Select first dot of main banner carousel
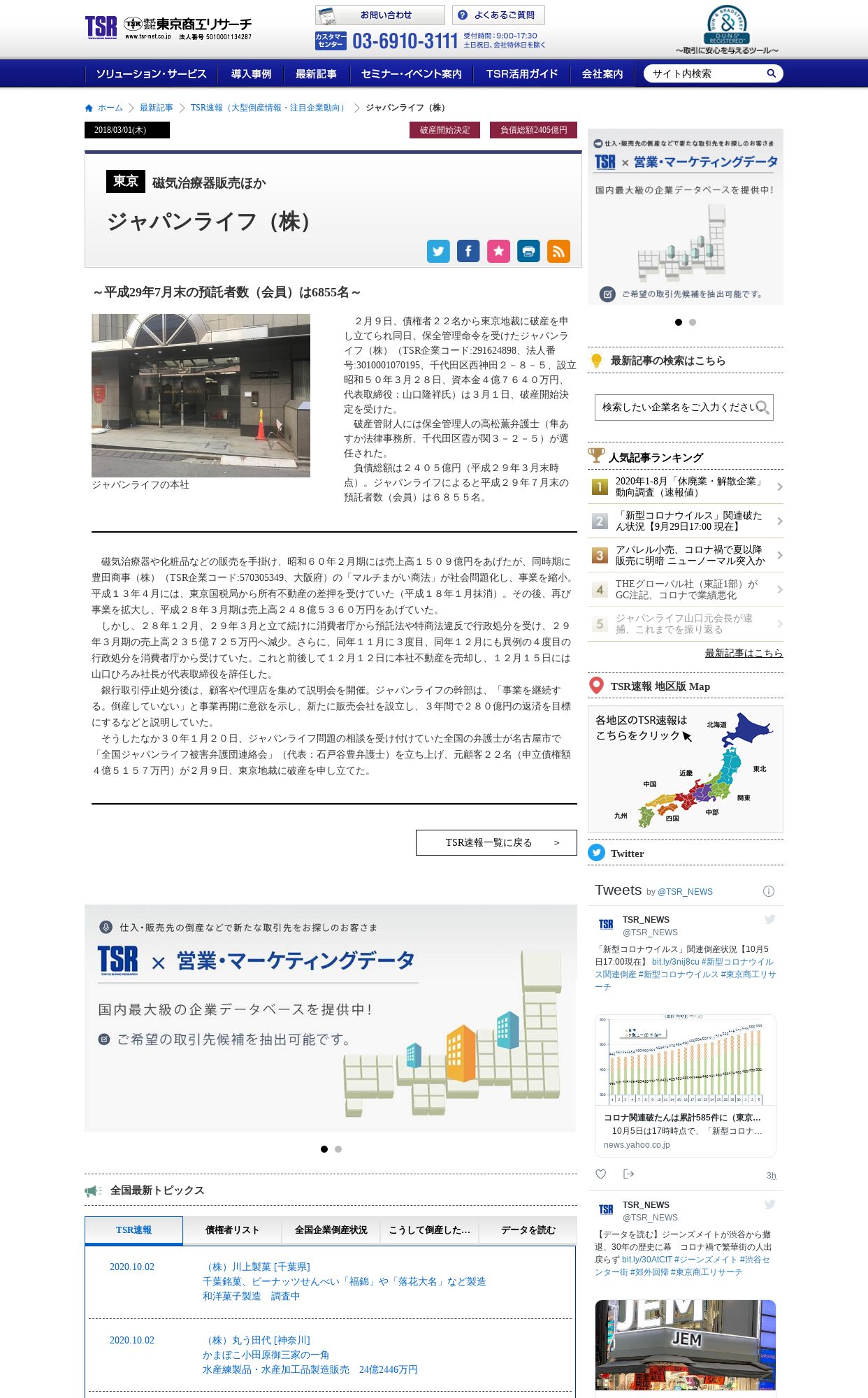This screenshot has width=868, height=1398. (324, 1149)
